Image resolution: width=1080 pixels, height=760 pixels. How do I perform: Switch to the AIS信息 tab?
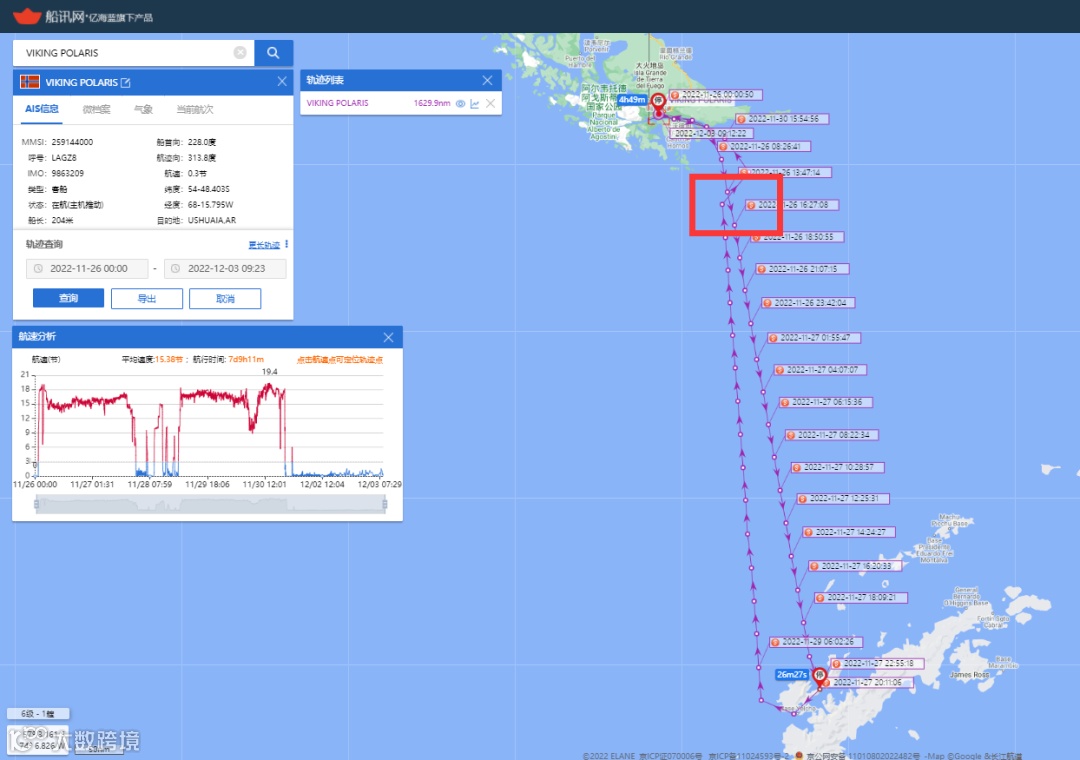pyautogui.click(x=42, y=109)
